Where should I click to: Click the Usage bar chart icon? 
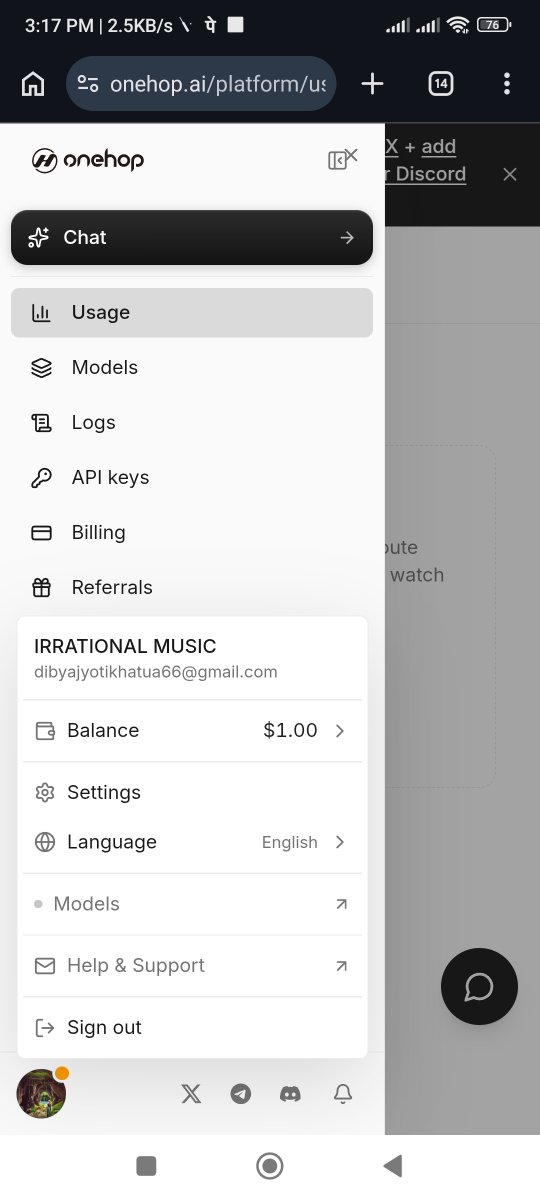tap(41, 312)
